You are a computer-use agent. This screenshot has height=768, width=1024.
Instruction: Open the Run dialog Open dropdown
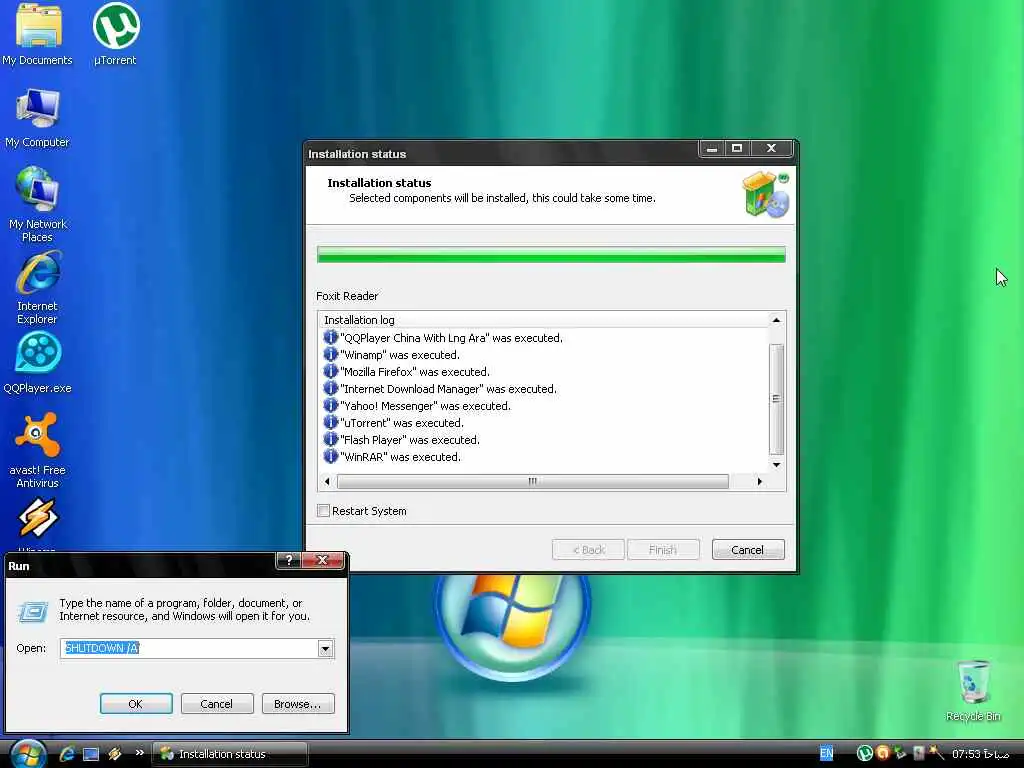pyautogui.click(x=325, y=648)
